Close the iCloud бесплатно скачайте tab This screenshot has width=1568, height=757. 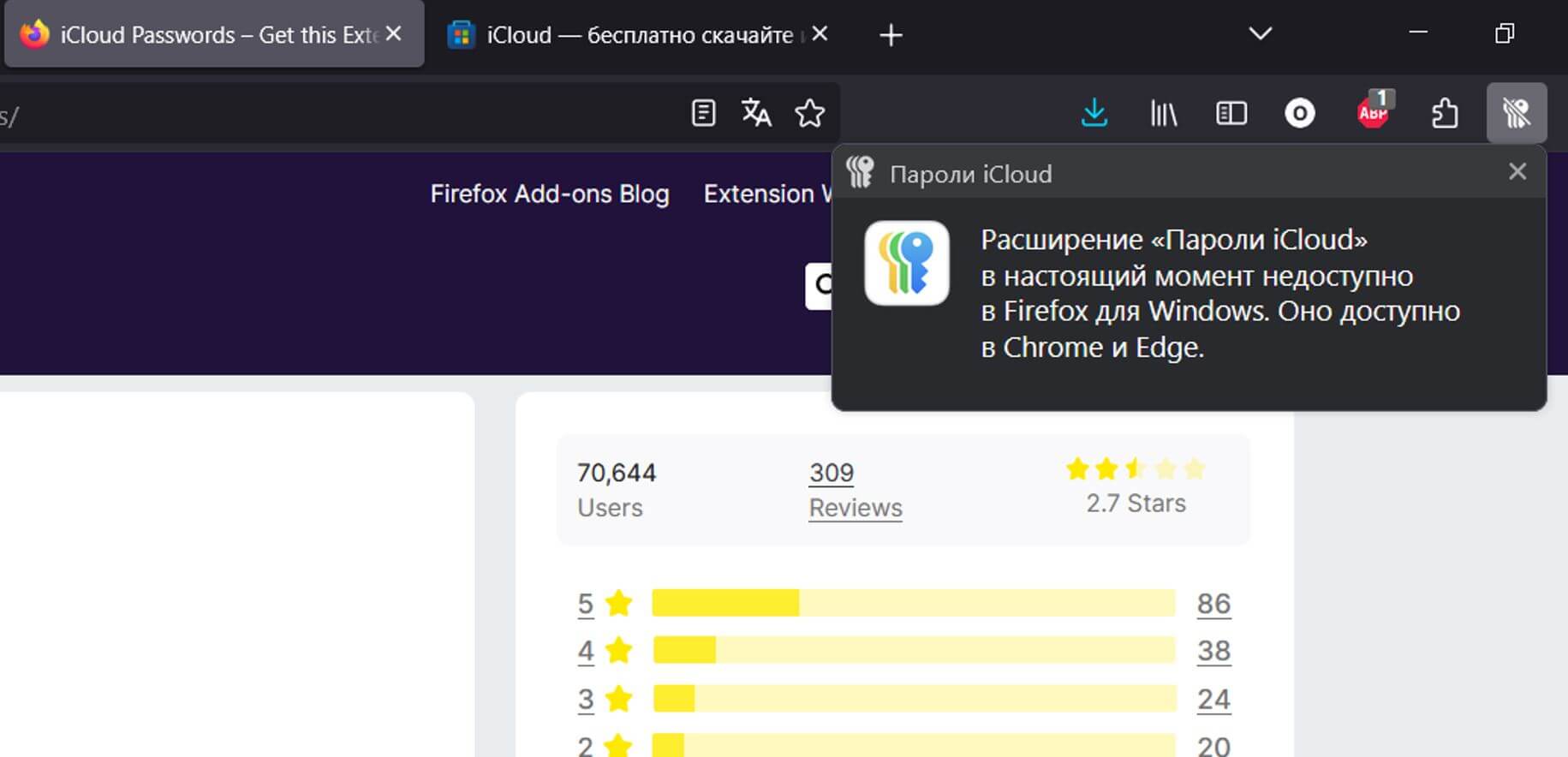pyautogui.click(x=820, y=34)
